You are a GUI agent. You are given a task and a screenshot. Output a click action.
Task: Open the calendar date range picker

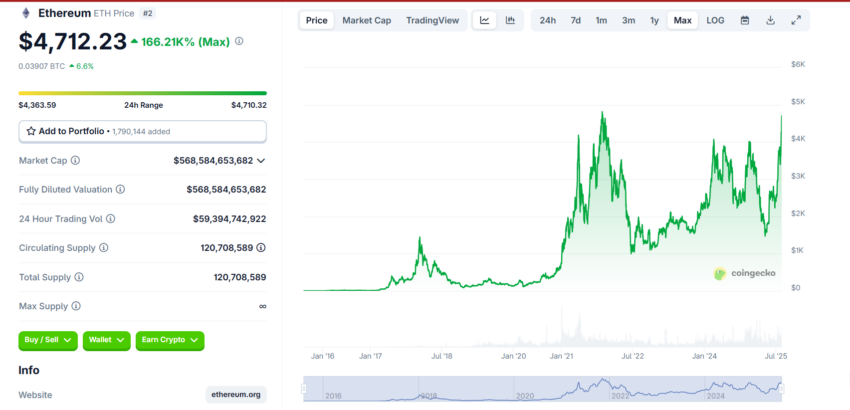(x=745, y=21)
